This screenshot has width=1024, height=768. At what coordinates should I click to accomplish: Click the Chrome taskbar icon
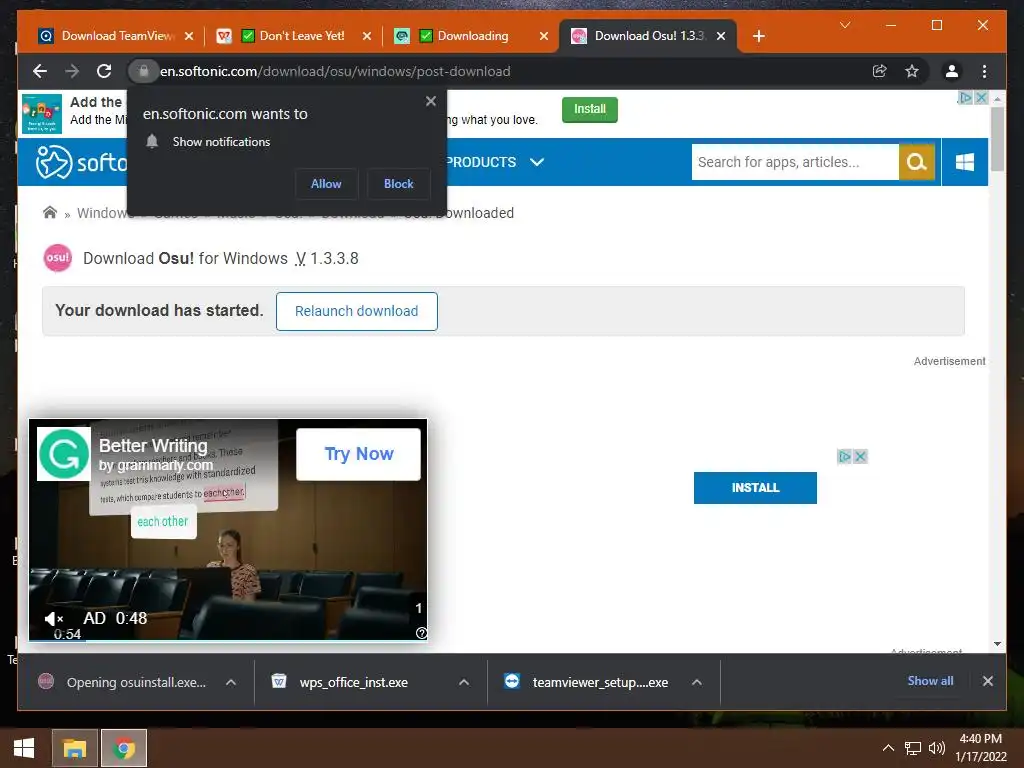click(x=124, y=748)
